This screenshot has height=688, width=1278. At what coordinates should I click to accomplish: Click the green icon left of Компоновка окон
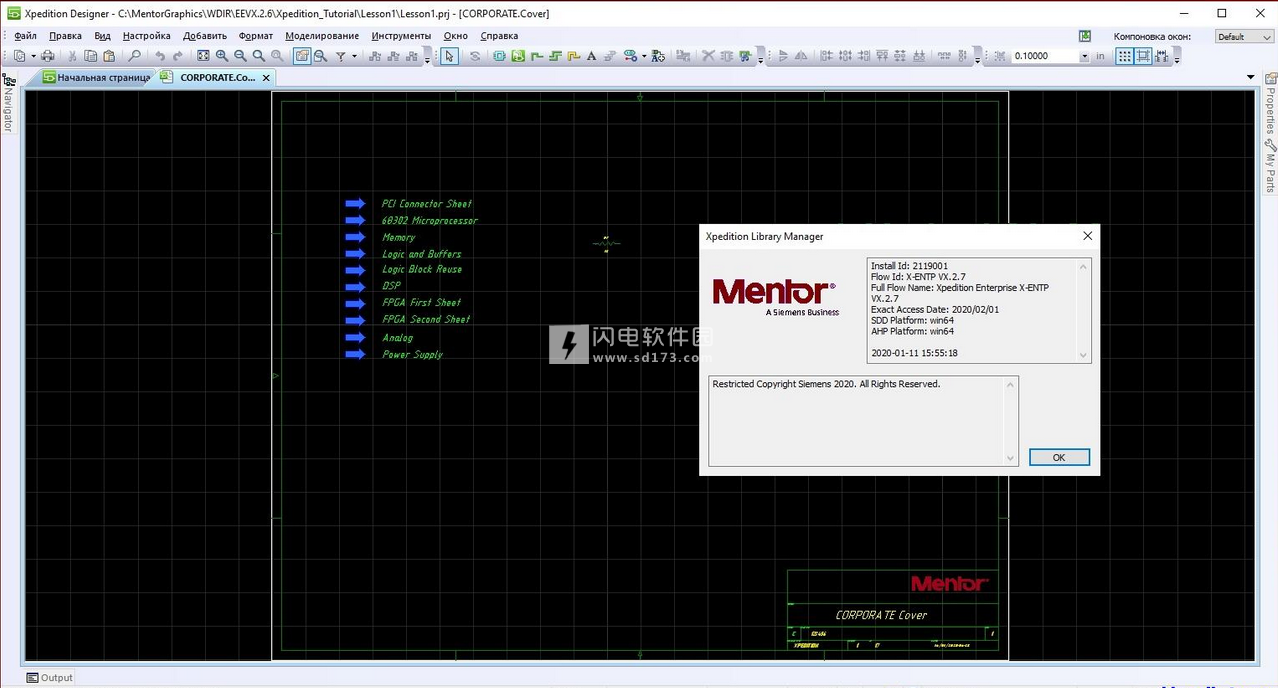pyautogui.click(x=1085, y=36)
